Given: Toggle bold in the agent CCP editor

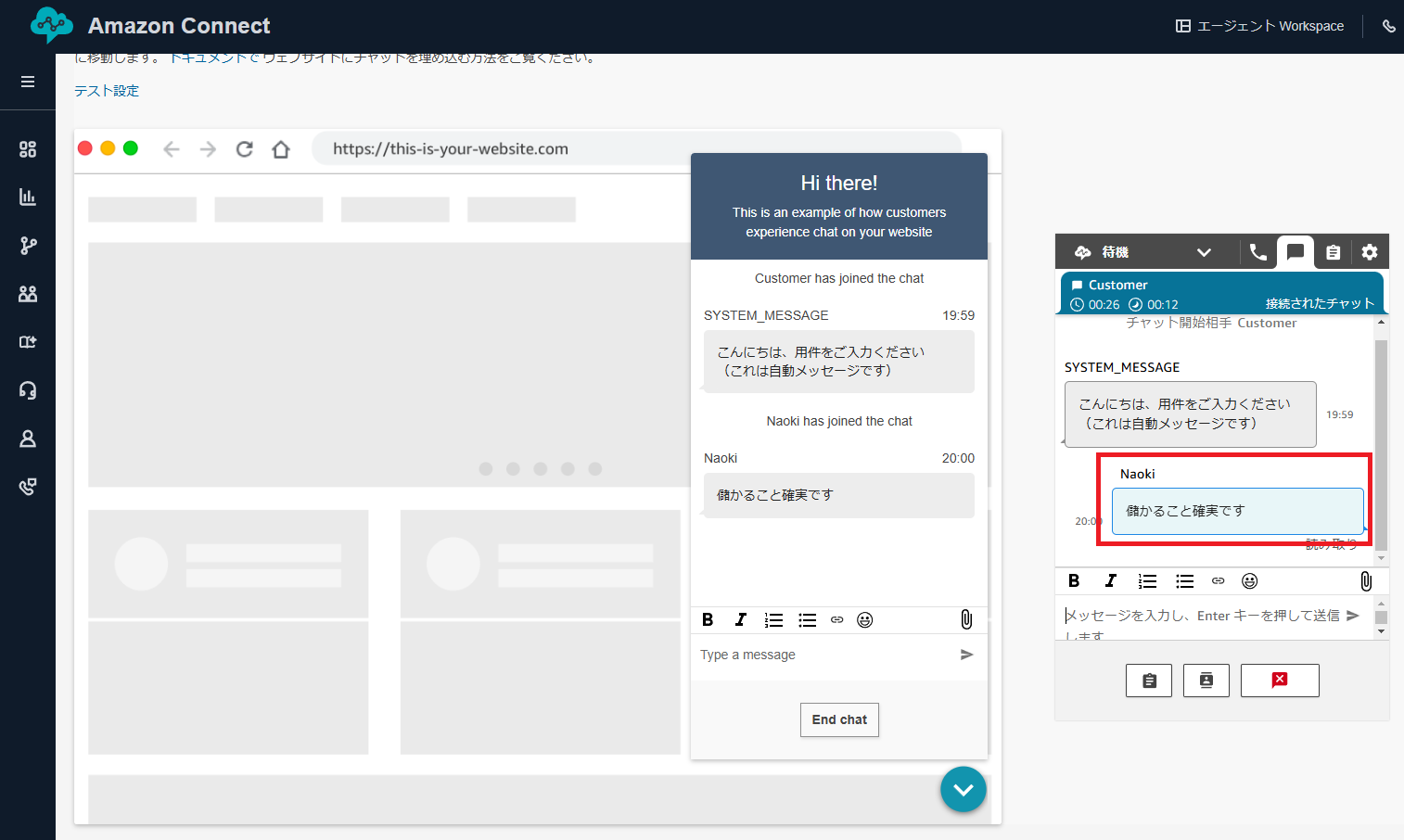Looking at the screenshot, I should click(x=1074, y=581).
